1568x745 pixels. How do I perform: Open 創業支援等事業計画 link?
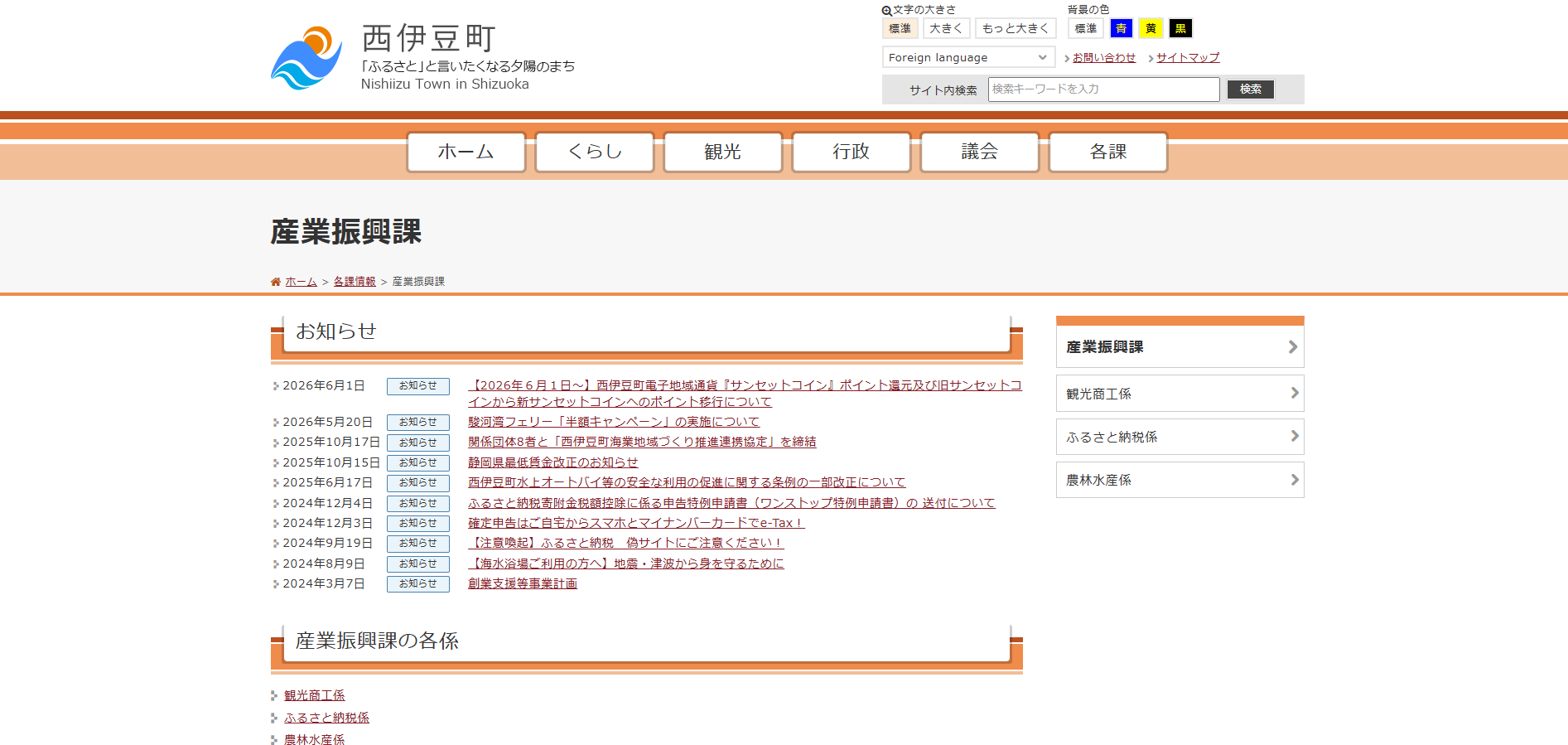(523, 583)
